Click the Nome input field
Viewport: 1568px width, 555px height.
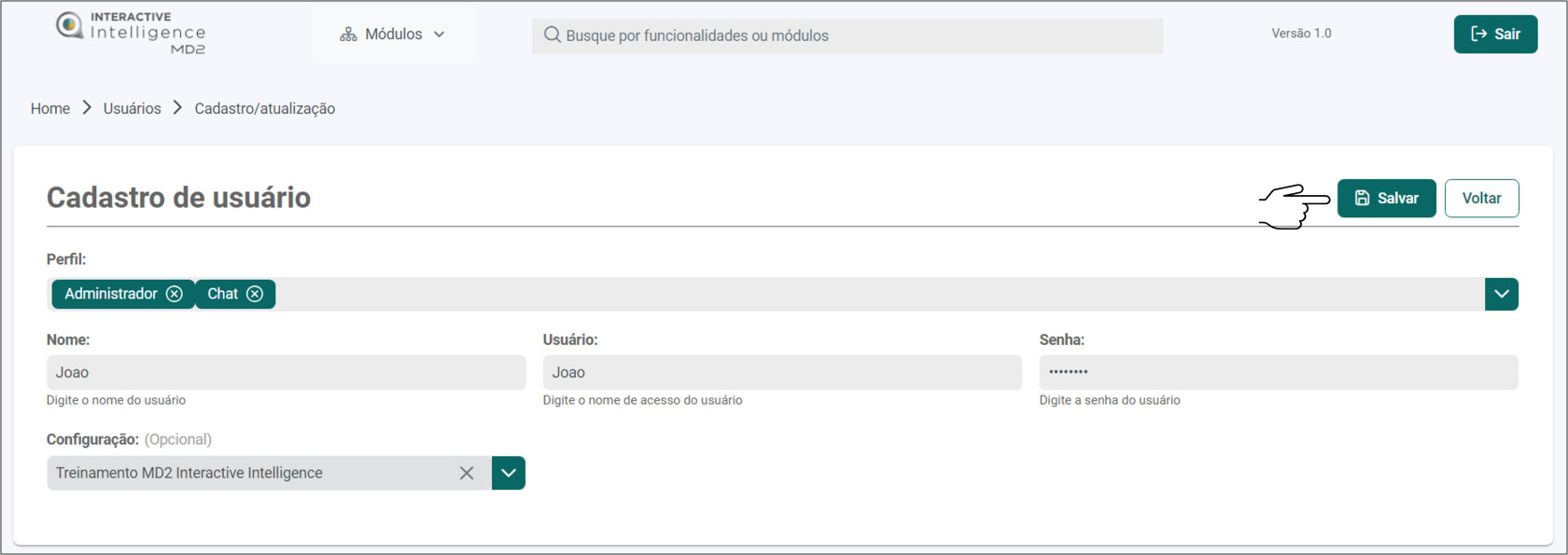286,372
